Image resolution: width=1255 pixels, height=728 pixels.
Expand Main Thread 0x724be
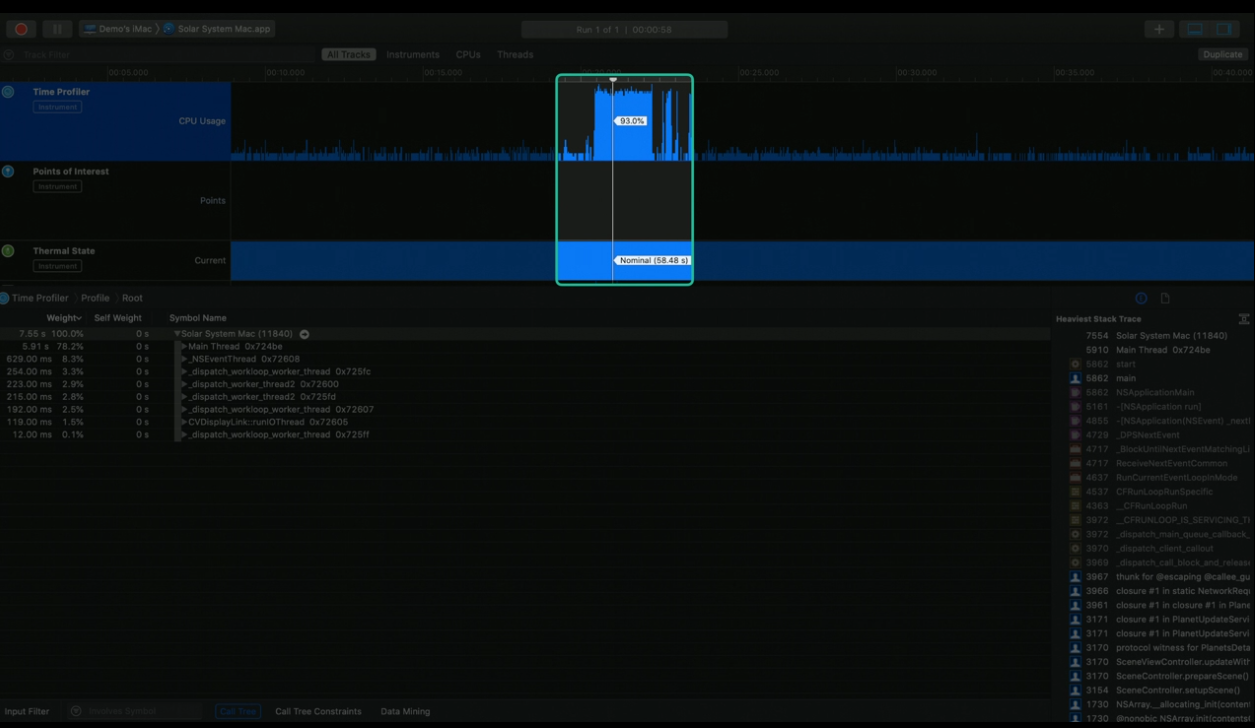184,347
